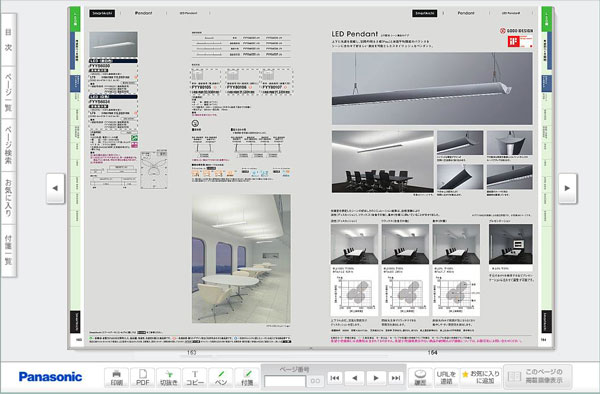Open the 履歴 history icon
The image size is (600, 394).
click(x=420, y=378)
